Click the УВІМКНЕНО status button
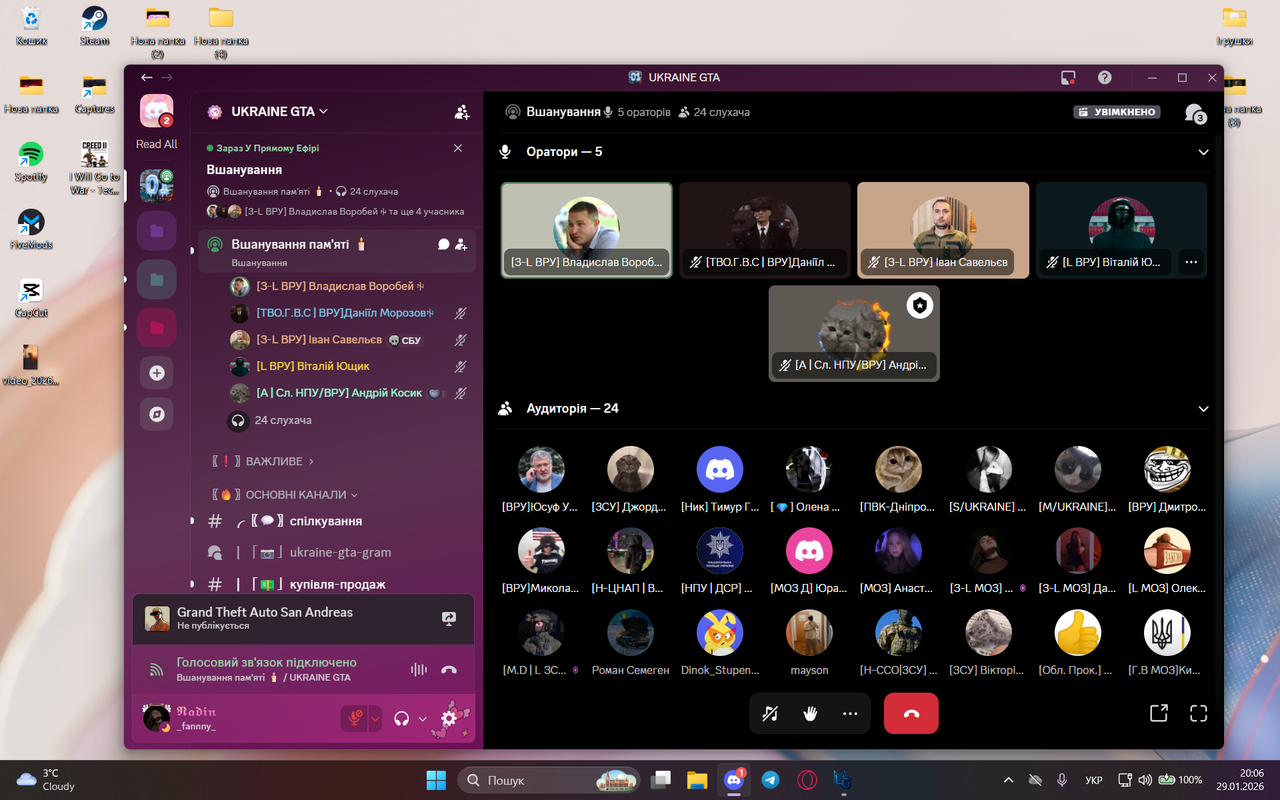 point(1117,113)
